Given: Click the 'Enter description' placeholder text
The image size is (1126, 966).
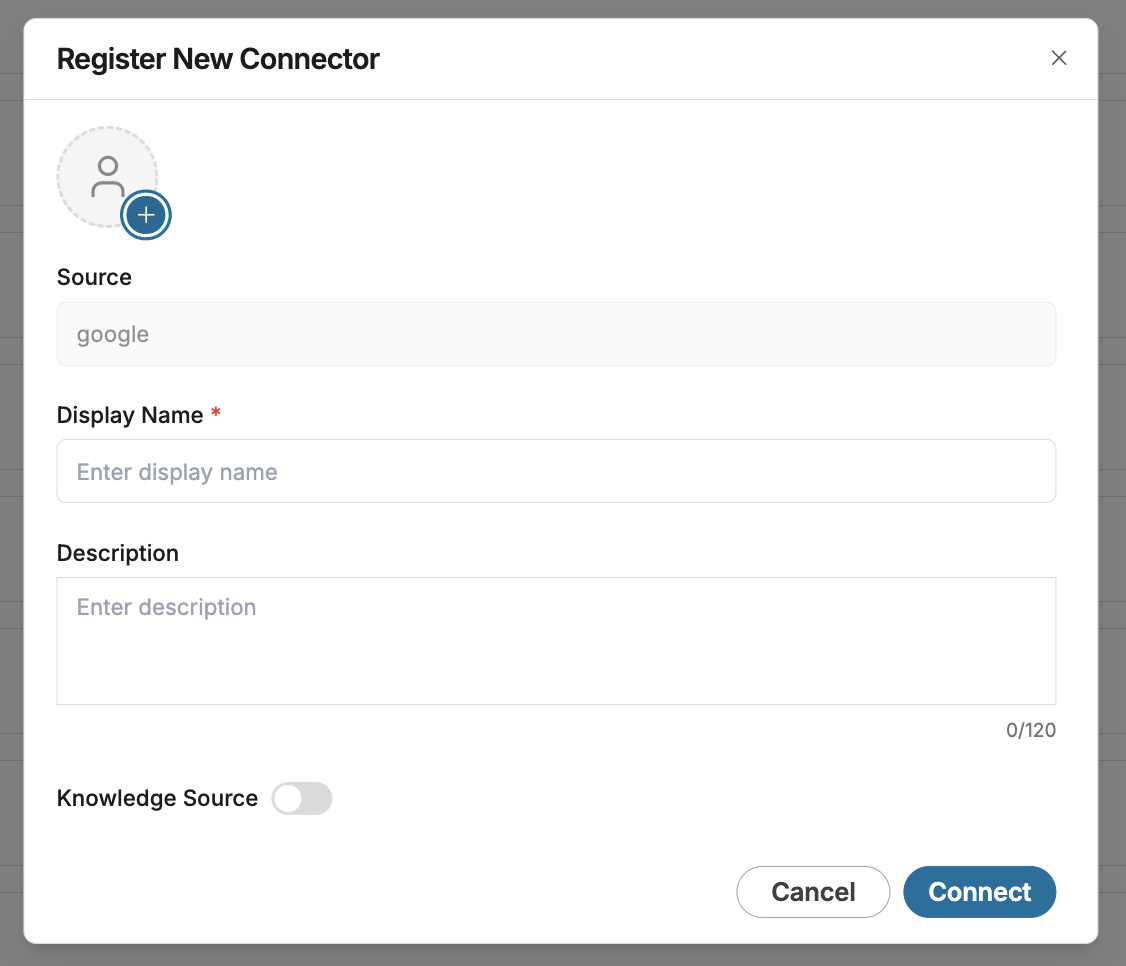Looking at the screenshot, I should click(x=166, y=607).
